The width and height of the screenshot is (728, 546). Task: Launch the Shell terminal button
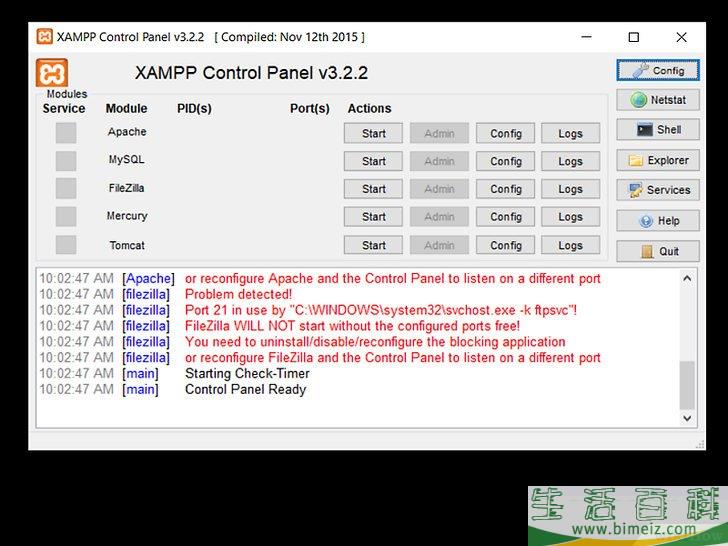click(x=657, y=130)
